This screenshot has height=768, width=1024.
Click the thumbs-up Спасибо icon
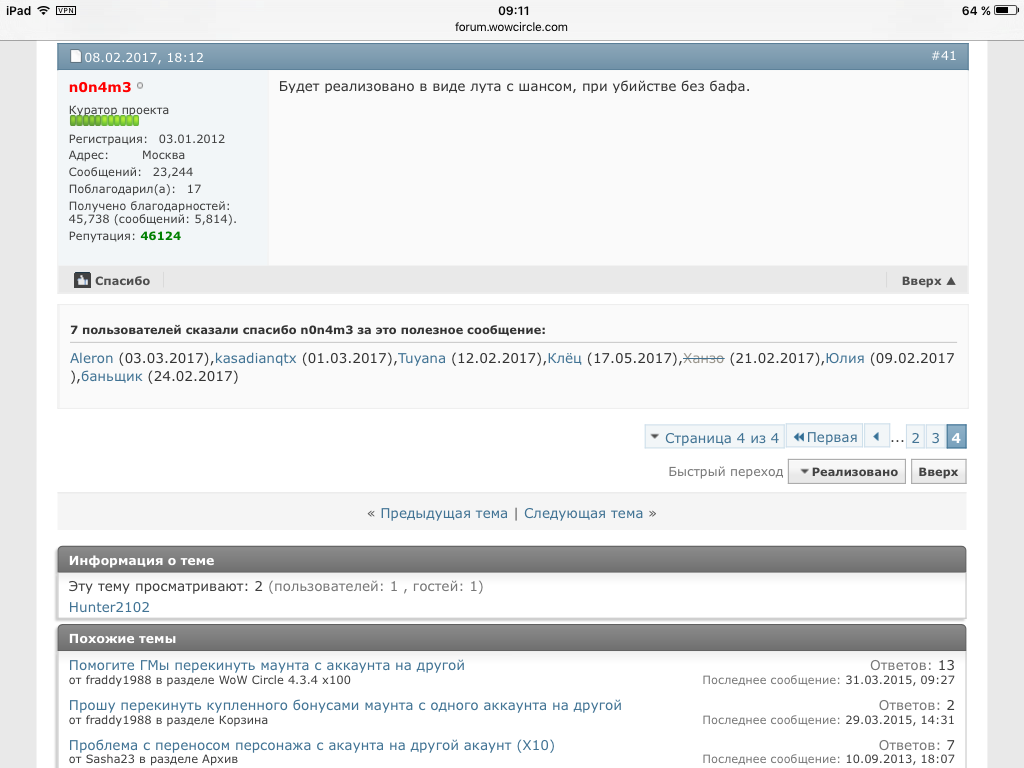[82, 281]
